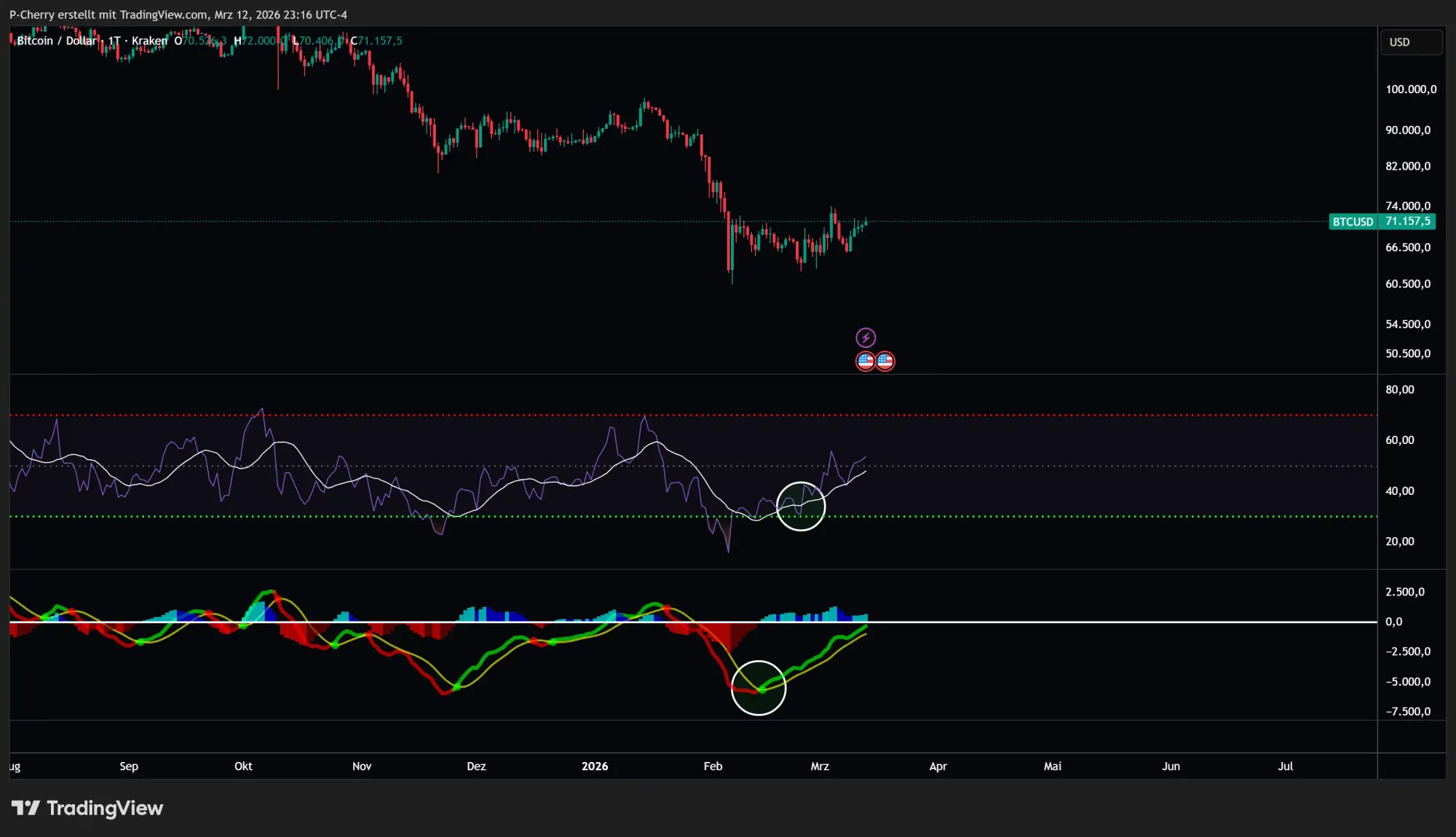
Task: Click the circled MACD crossover annotation
Action: point(759,688)
